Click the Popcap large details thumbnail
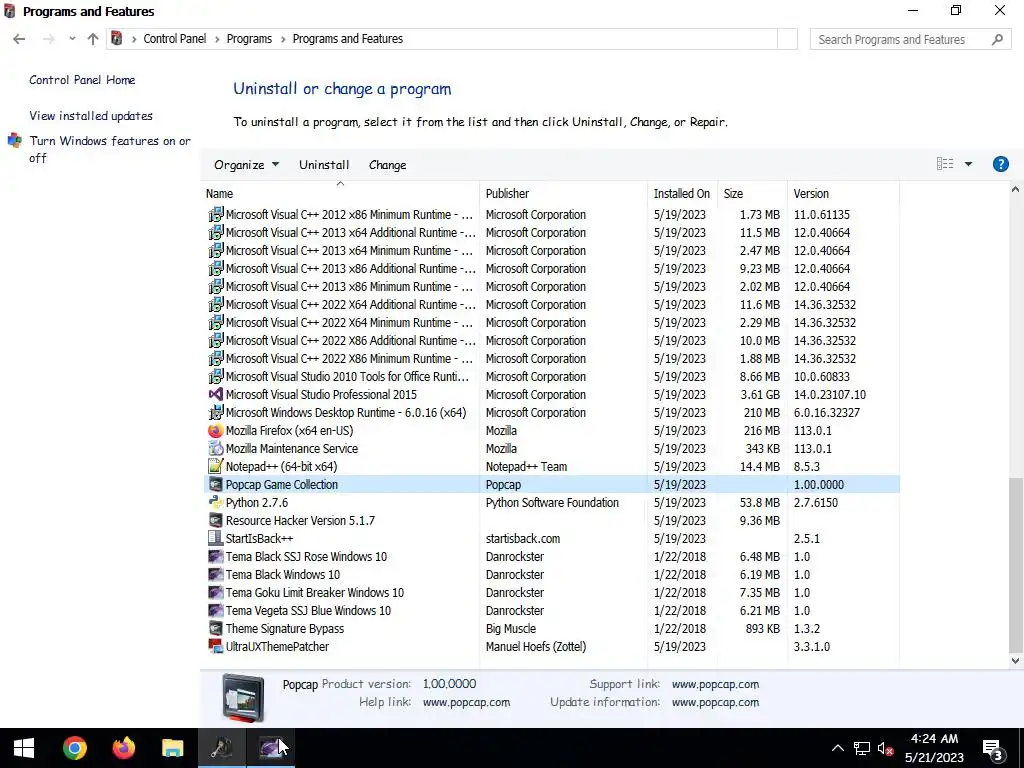1024x768 pixels. point(243,697)
